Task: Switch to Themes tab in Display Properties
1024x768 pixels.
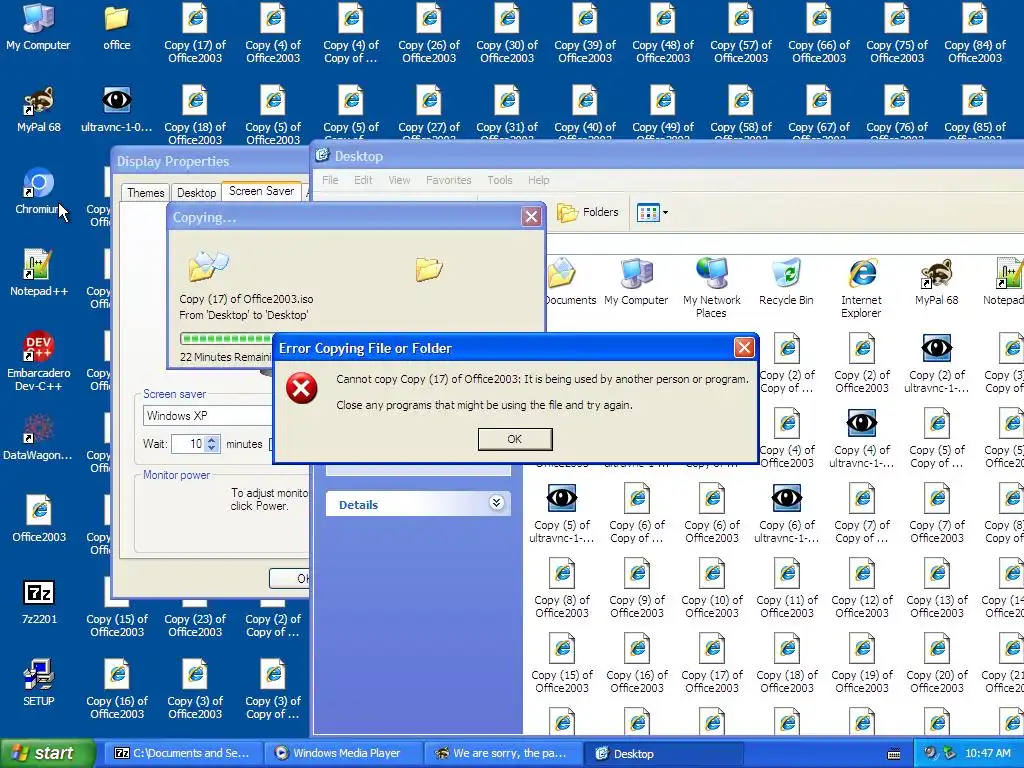Action: [146, 193]
